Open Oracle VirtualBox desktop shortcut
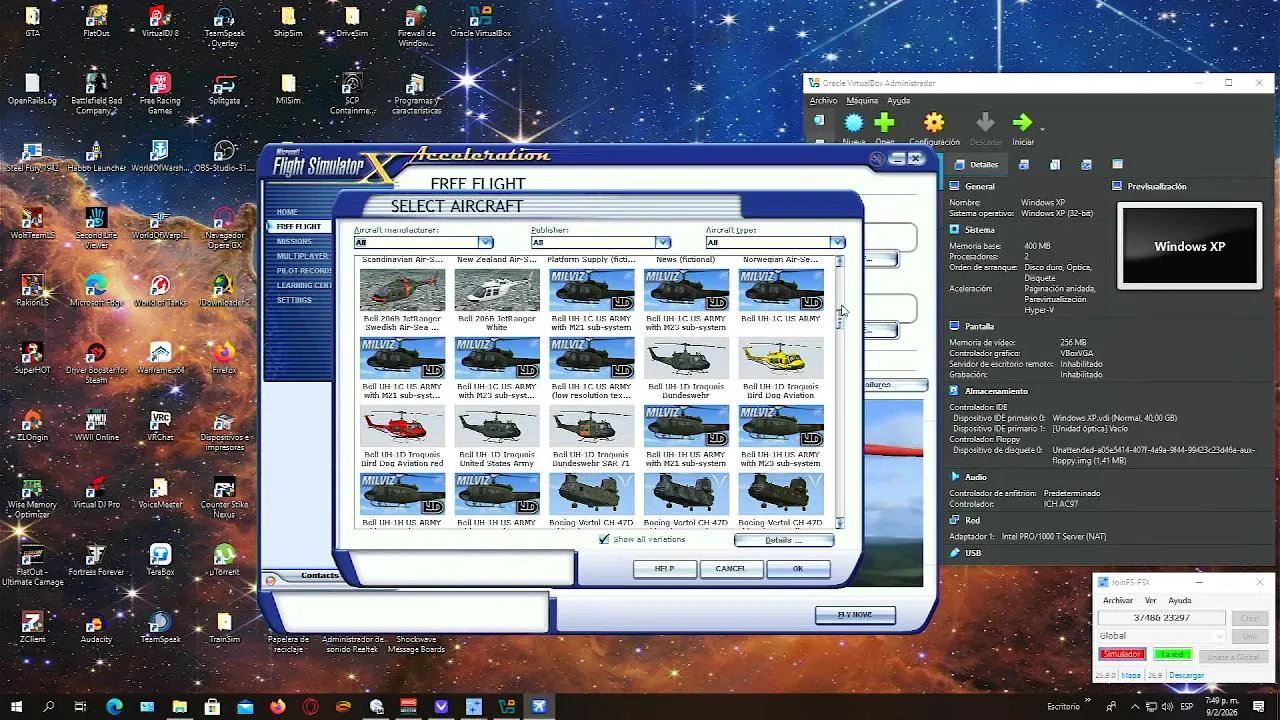1280x720 pixels. point(480,22)
